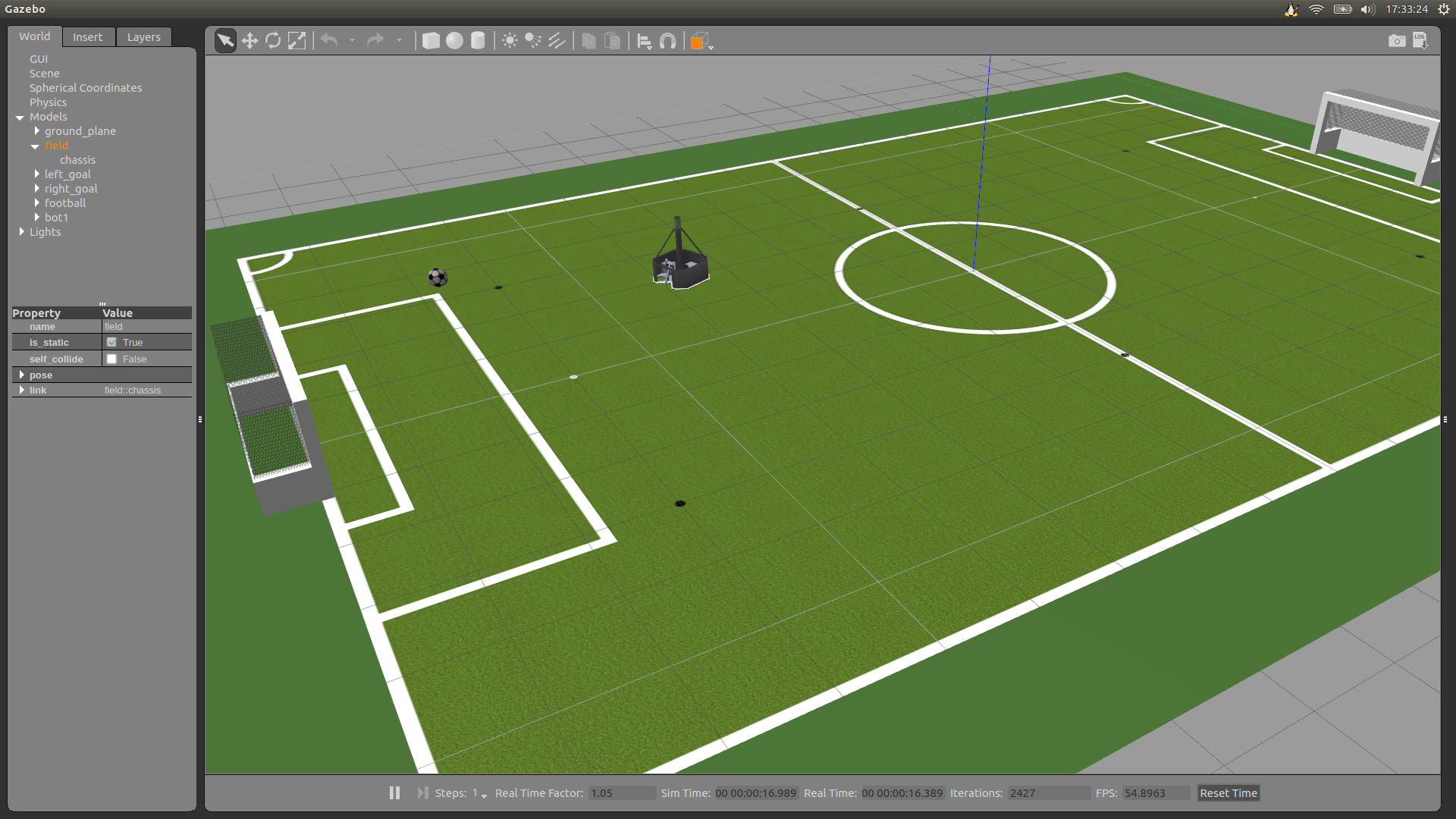This screenshot has height=819, width=1456.
Task: Expand the bot1 model tree
Action: 36,218
